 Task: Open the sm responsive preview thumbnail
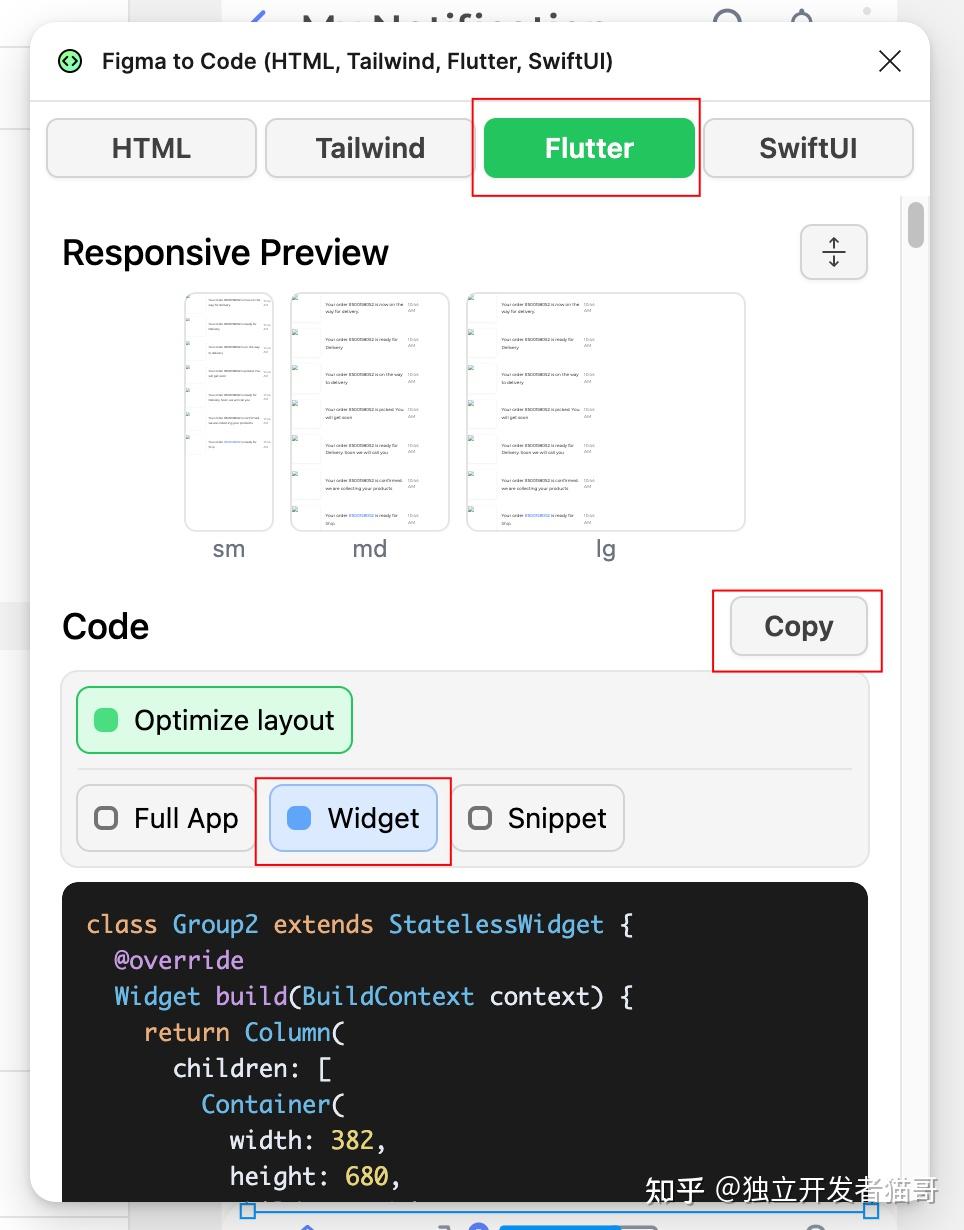tap(228, 411)
